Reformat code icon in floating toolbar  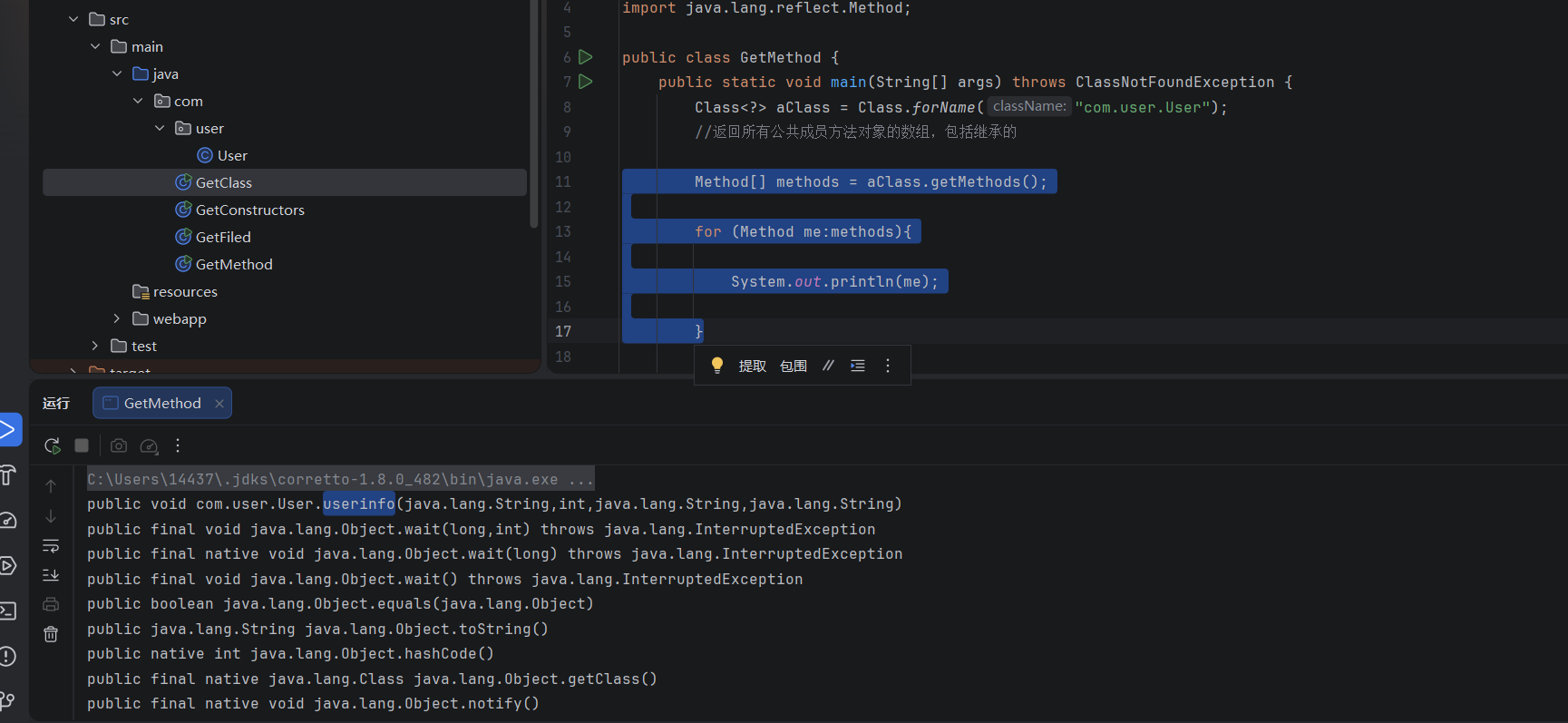858,366
